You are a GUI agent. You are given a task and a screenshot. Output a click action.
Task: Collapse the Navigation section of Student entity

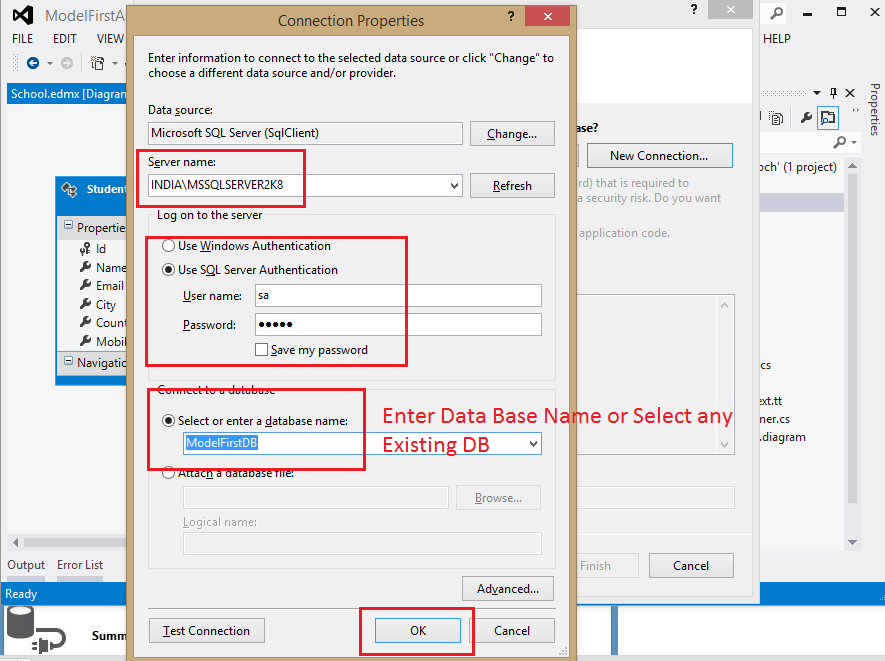(68, 361)
